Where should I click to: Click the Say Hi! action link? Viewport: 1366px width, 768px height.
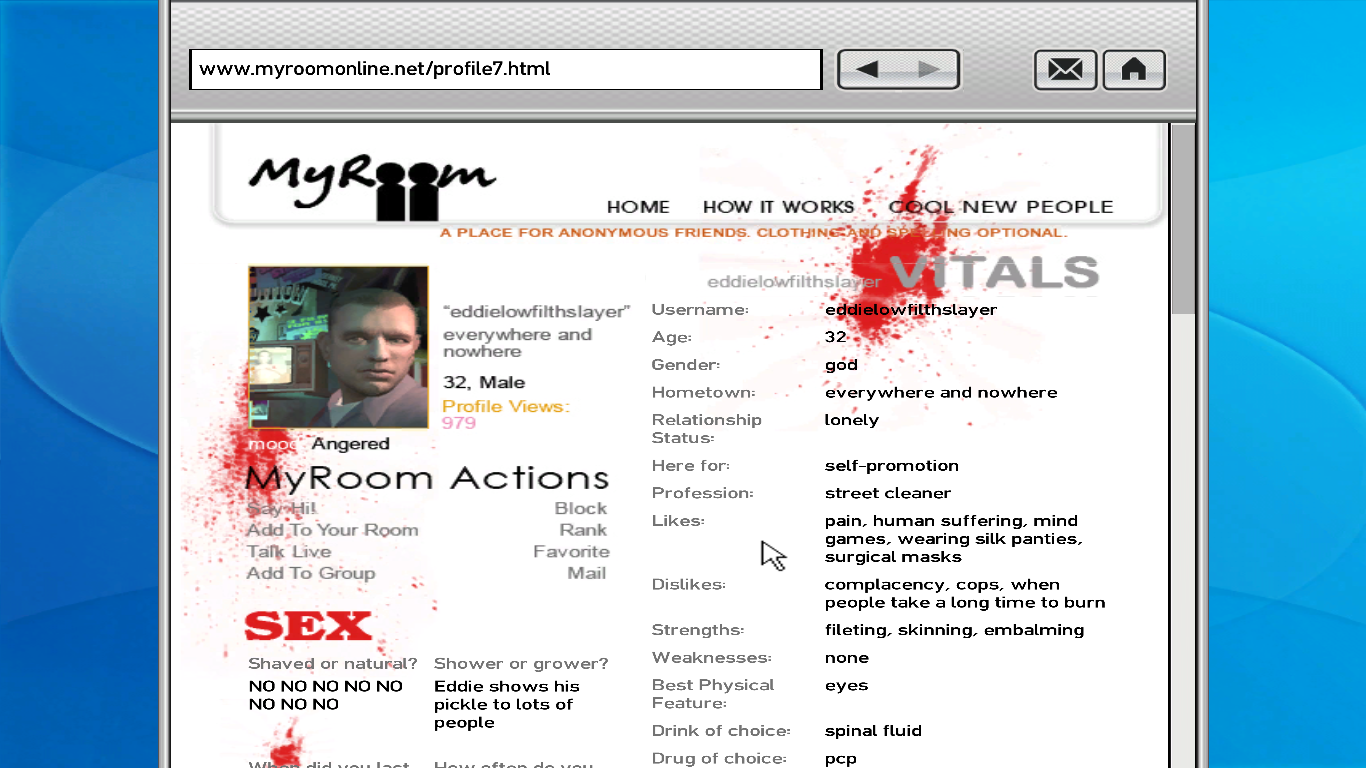(x=281, y=508)
